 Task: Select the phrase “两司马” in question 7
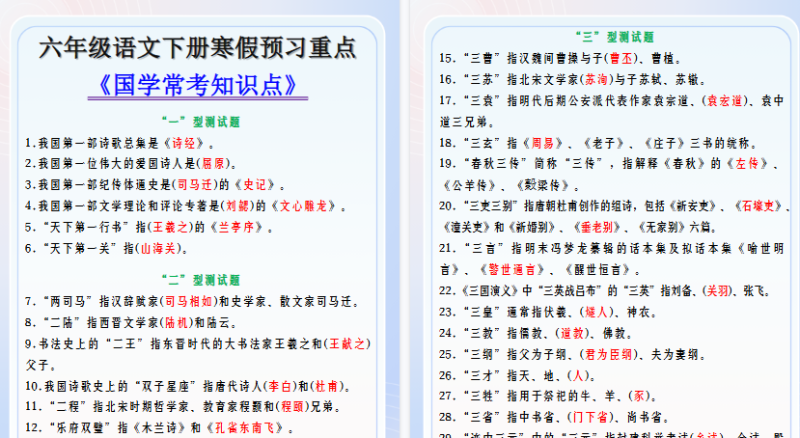[67, 301]
